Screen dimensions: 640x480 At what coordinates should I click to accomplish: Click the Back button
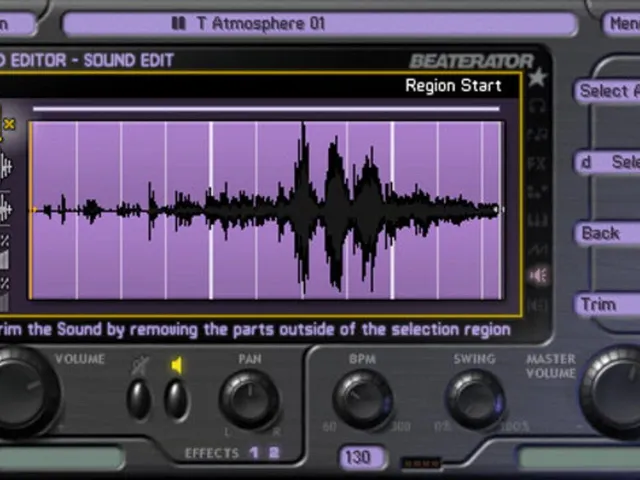coord(608,233)
